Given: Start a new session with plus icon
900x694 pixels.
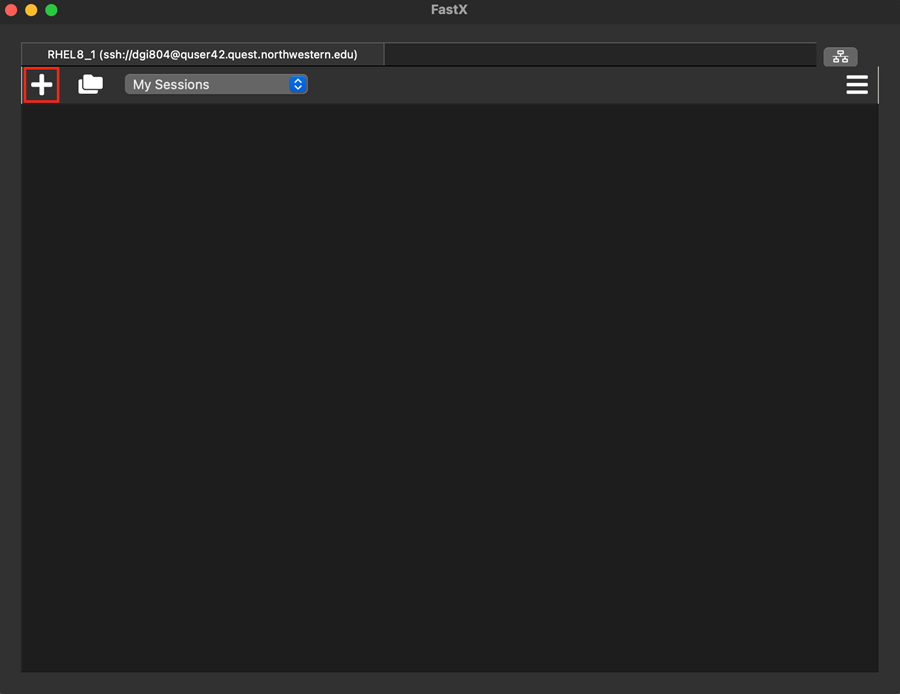Looking at the screenshot, I should [41, 85].
